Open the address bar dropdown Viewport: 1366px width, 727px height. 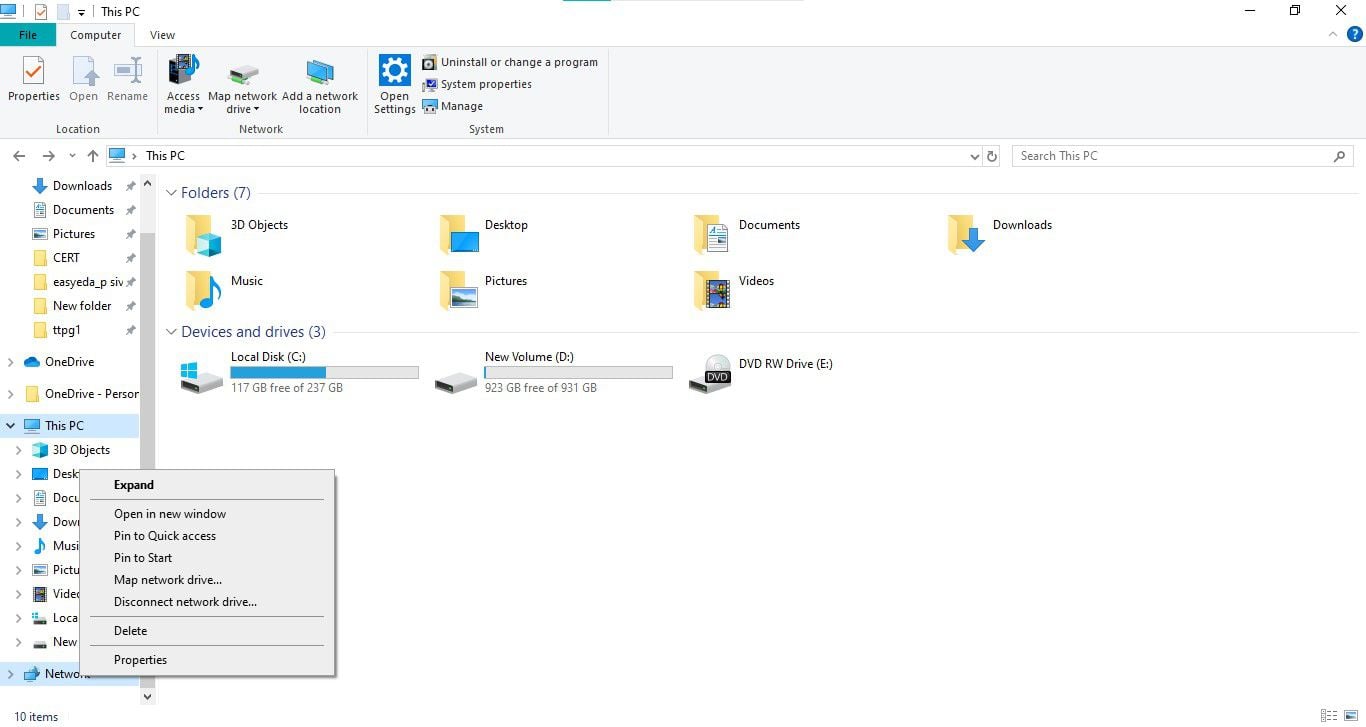(975, 155)
